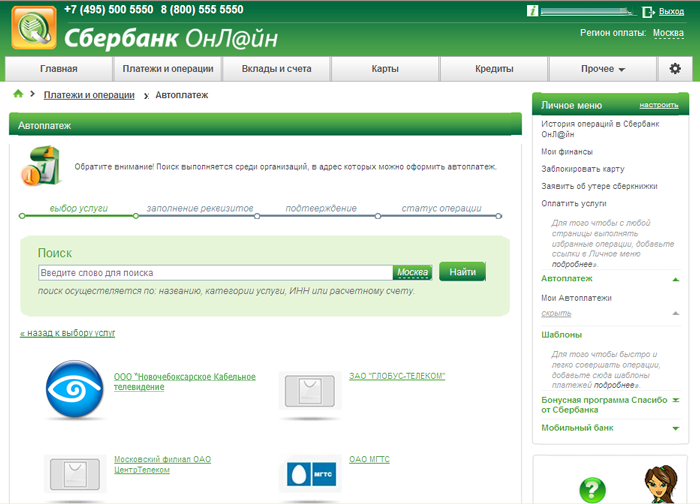This screenshot has width=700, height=504.
Task: Click the скрыть link
Action: (x=556, y=313)
